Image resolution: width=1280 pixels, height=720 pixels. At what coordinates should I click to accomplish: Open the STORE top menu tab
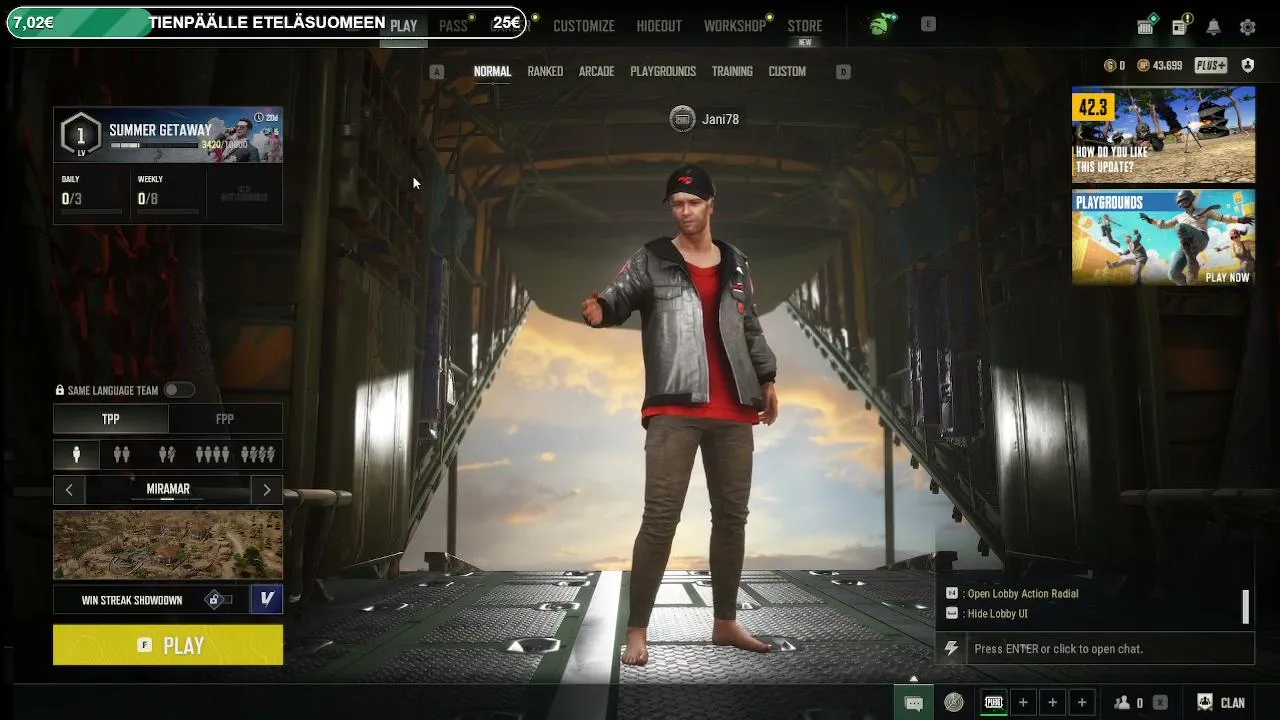(x=805, y=27)
